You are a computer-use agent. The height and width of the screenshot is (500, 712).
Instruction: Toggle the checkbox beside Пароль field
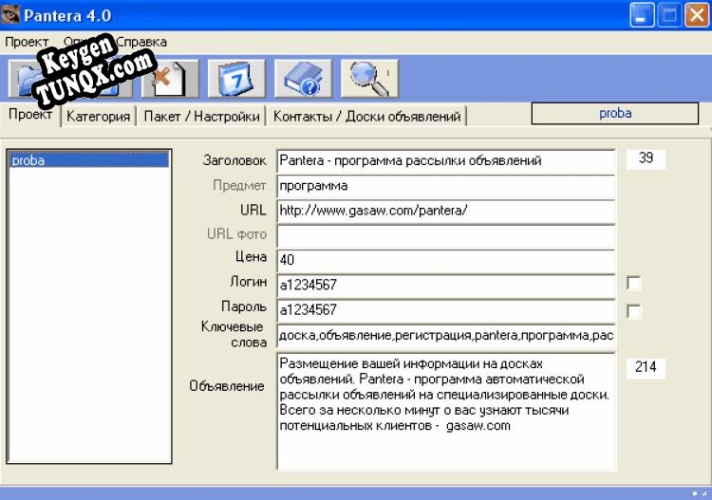(633, 311)
